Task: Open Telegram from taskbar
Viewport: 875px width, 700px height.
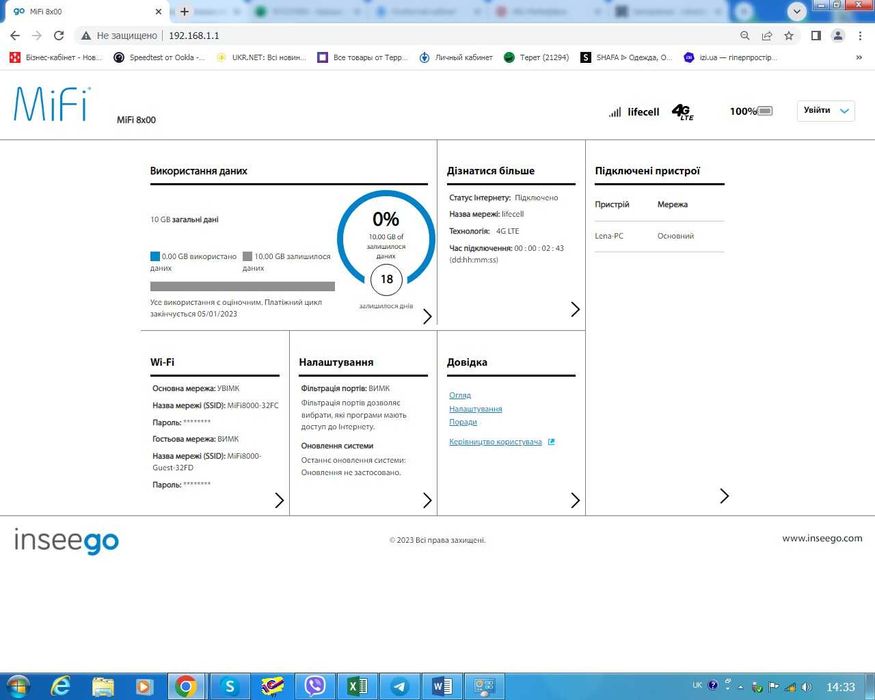Action: [x=400, y=686]
